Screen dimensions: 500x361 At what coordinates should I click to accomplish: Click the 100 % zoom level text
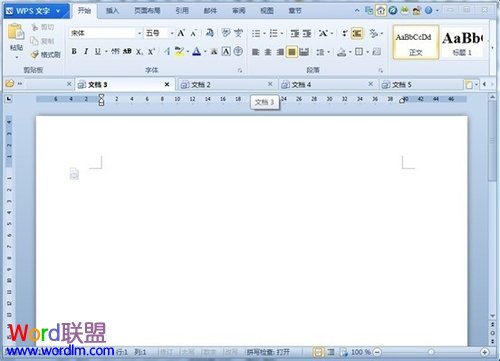click(361, 352)
